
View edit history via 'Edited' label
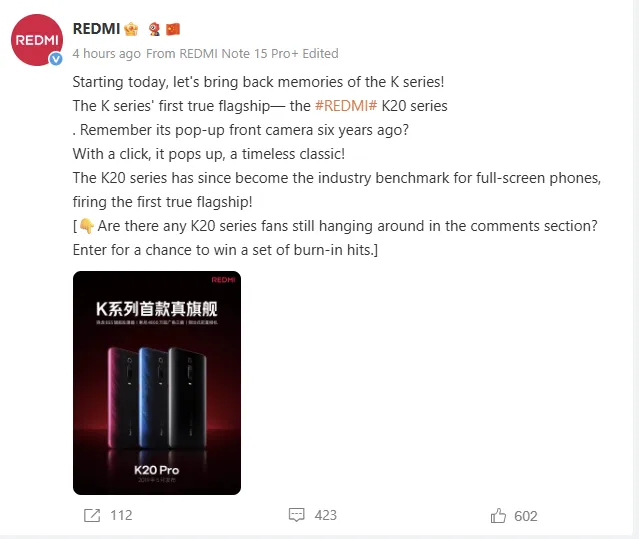pos(320,54)
